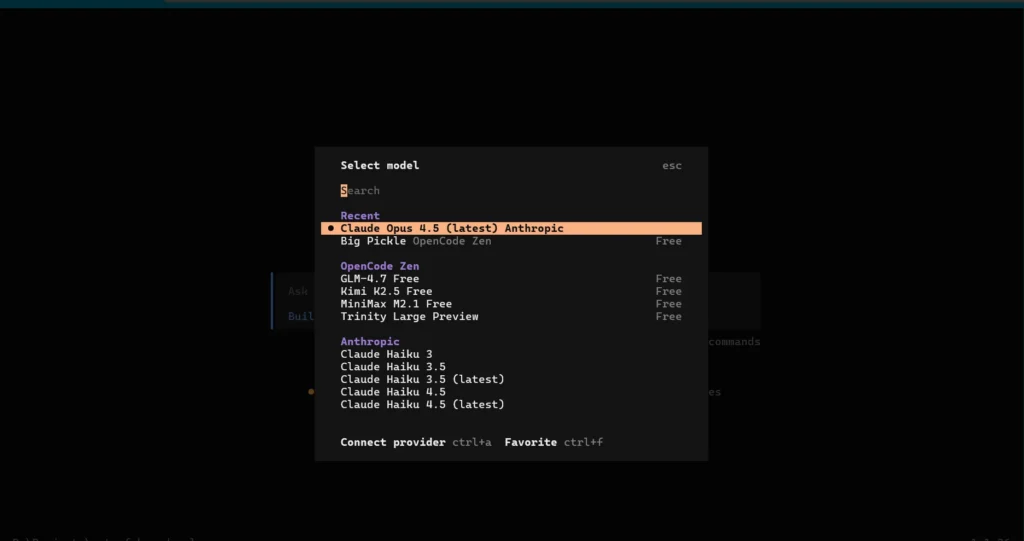Select the Trinity Large Preview model
The height and width of the screenshot is (541, 1024).
[x=409, y=317]
